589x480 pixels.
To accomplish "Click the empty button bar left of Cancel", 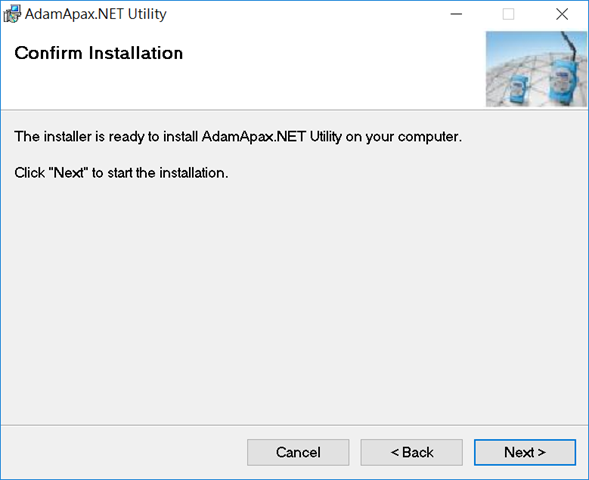I will pos(124,452).
